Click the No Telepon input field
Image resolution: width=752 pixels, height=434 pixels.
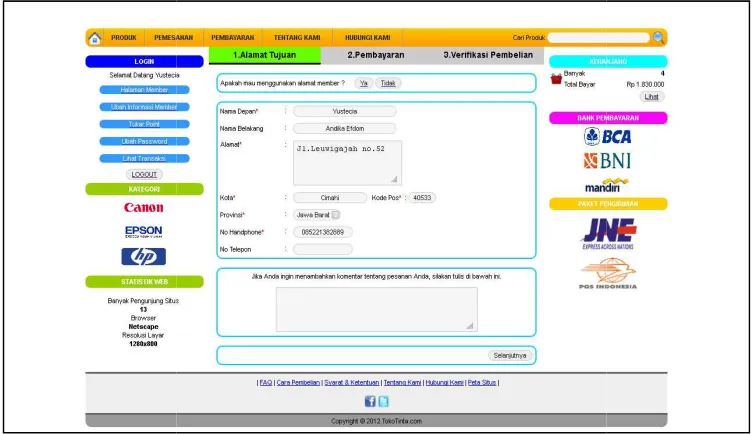click(323, 249)
